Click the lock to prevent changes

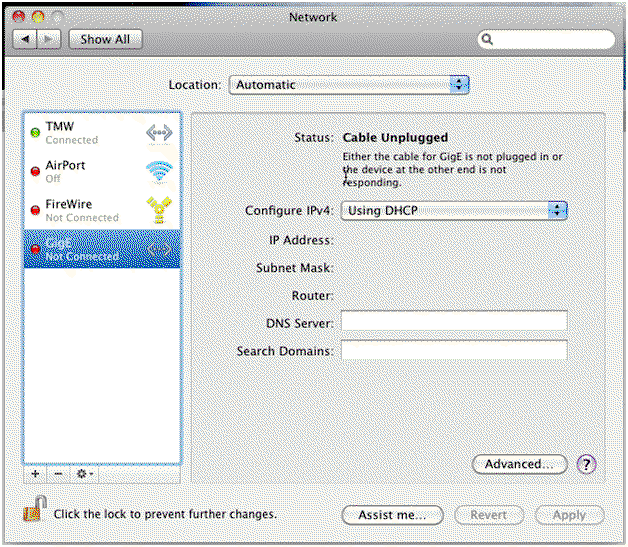click(x=35, y=509)
